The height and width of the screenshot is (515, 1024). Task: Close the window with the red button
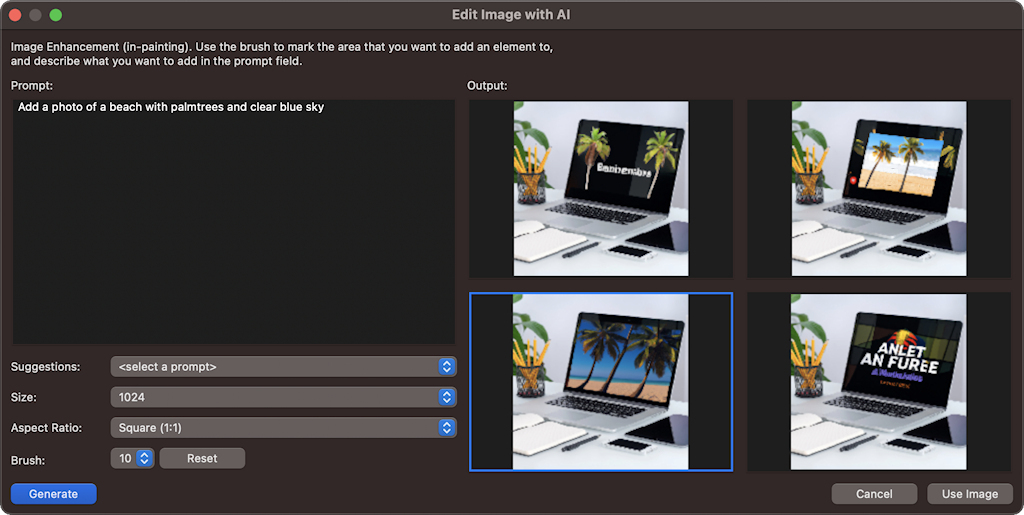[x=15, y=15]
